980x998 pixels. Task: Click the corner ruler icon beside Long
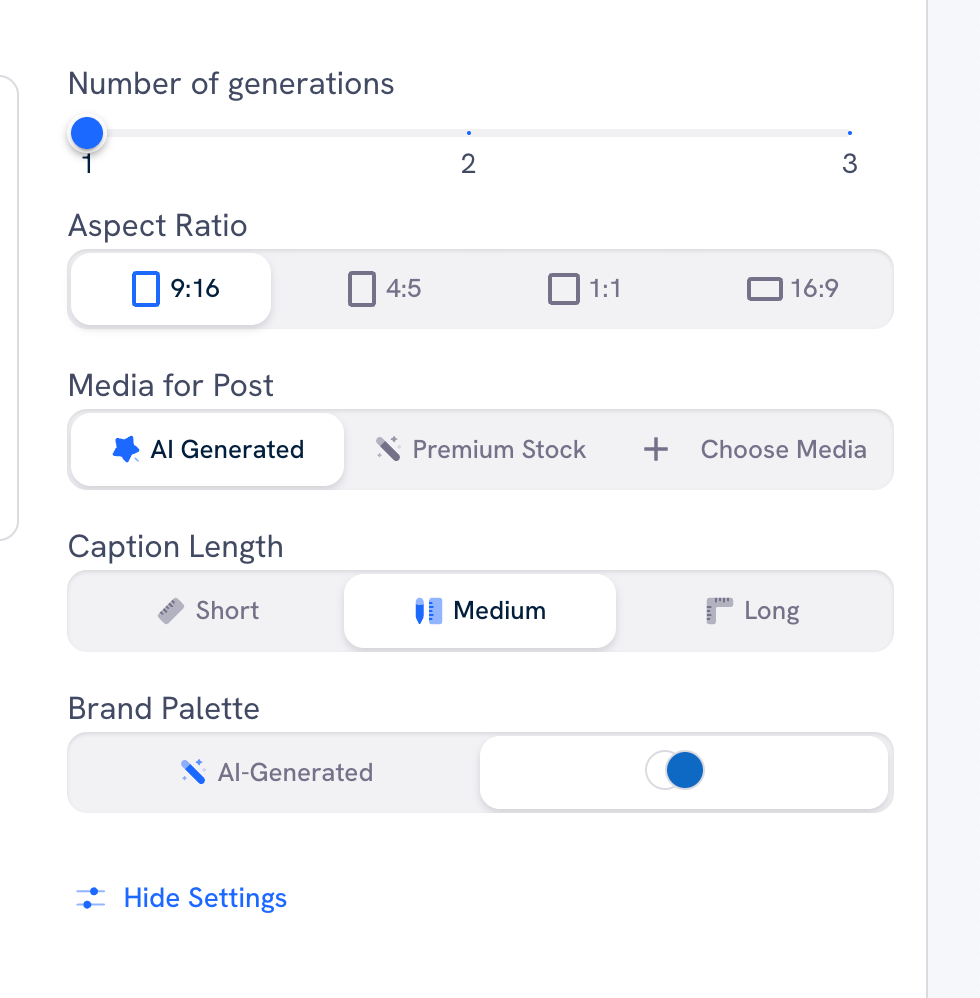point(722,610)
